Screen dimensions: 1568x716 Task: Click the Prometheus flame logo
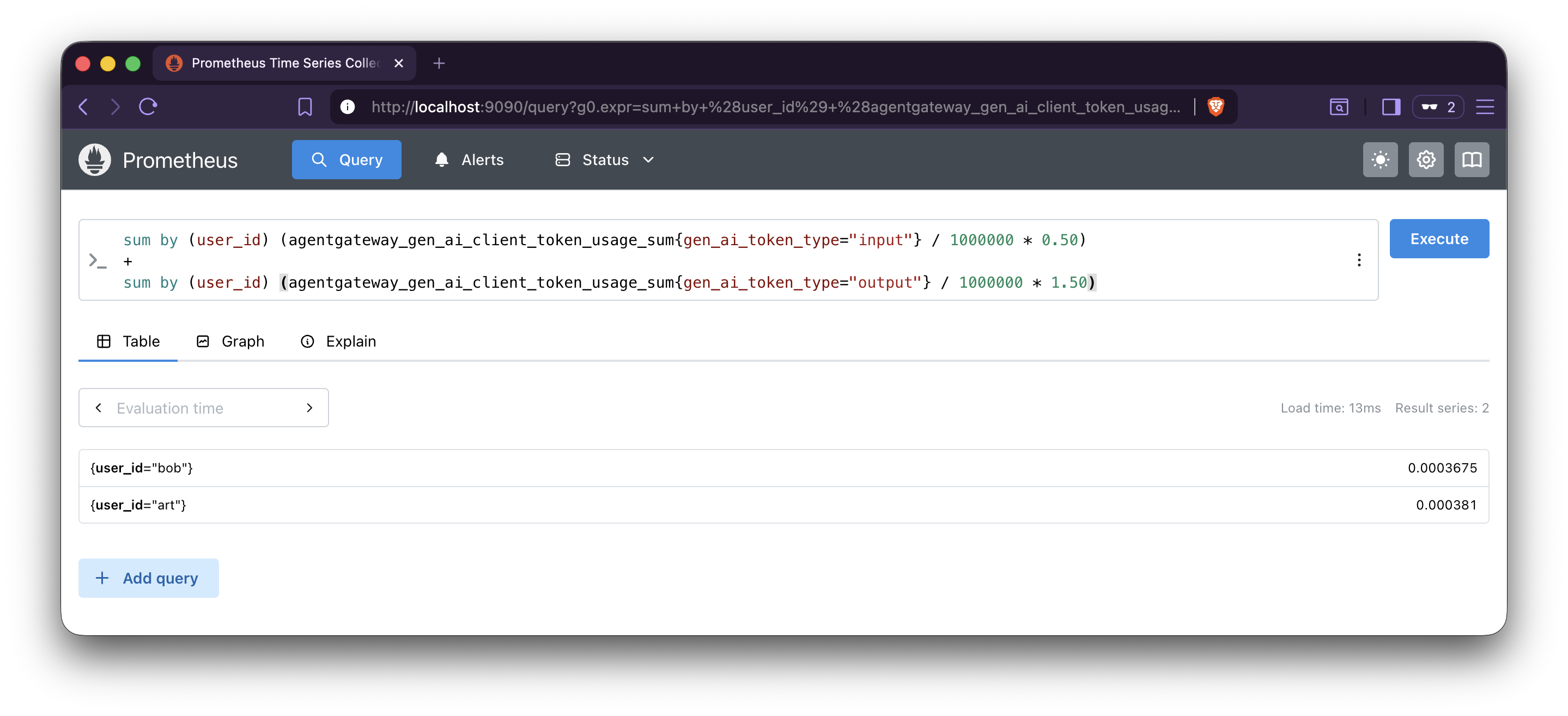click(x=95, y=160)
